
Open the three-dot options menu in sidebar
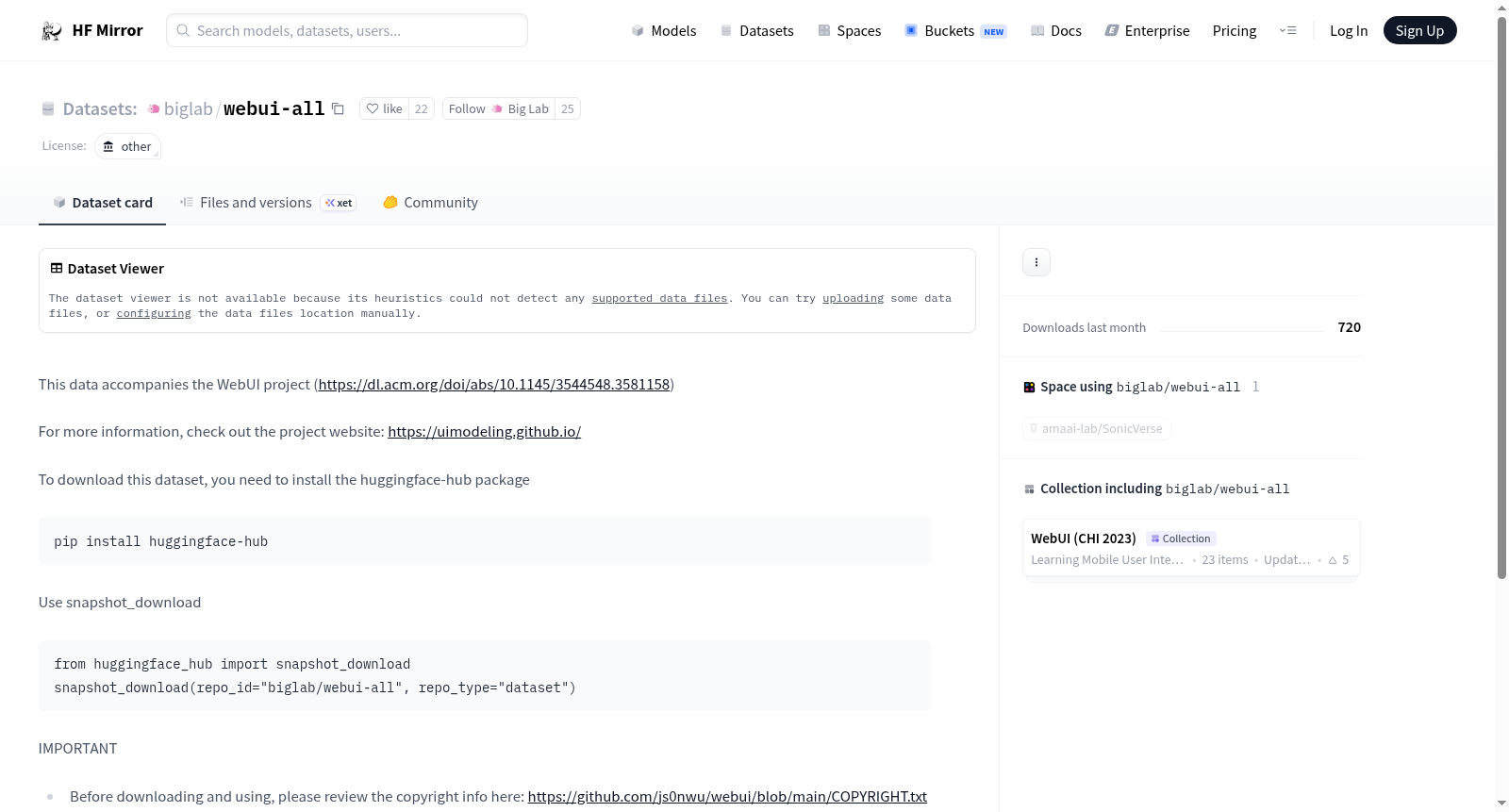[x=1036, y=262]
